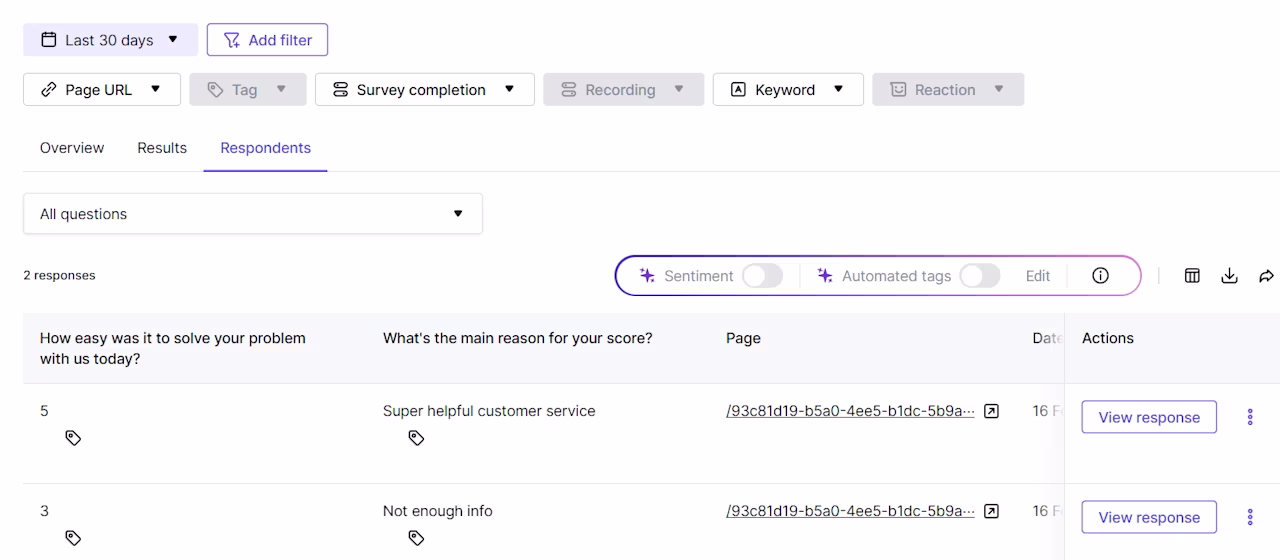View response for Super helpful customer service
The width and height of the screenshot is (1280, 560).
(x=1149, y=417)
